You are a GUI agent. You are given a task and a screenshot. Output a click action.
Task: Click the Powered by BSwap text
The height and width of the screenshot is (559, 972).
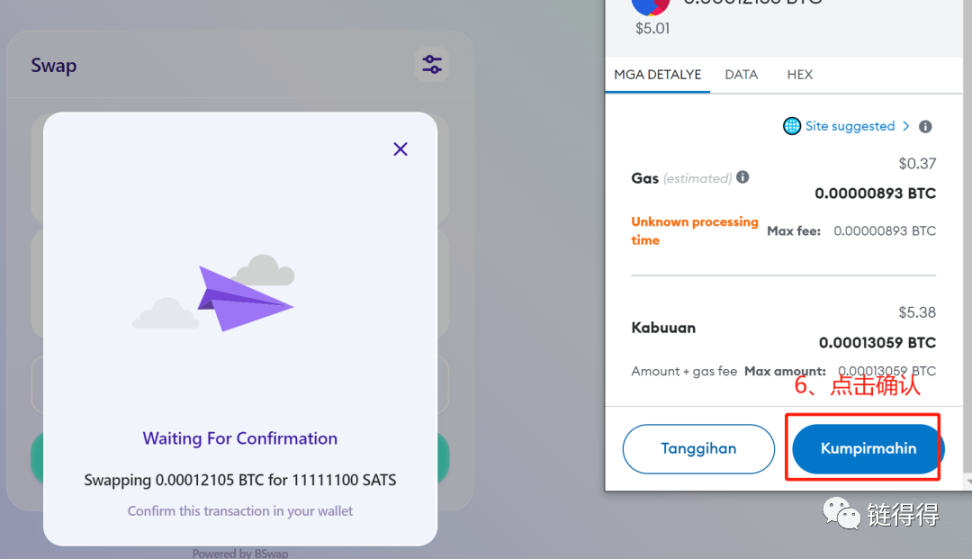click(240, 553)
